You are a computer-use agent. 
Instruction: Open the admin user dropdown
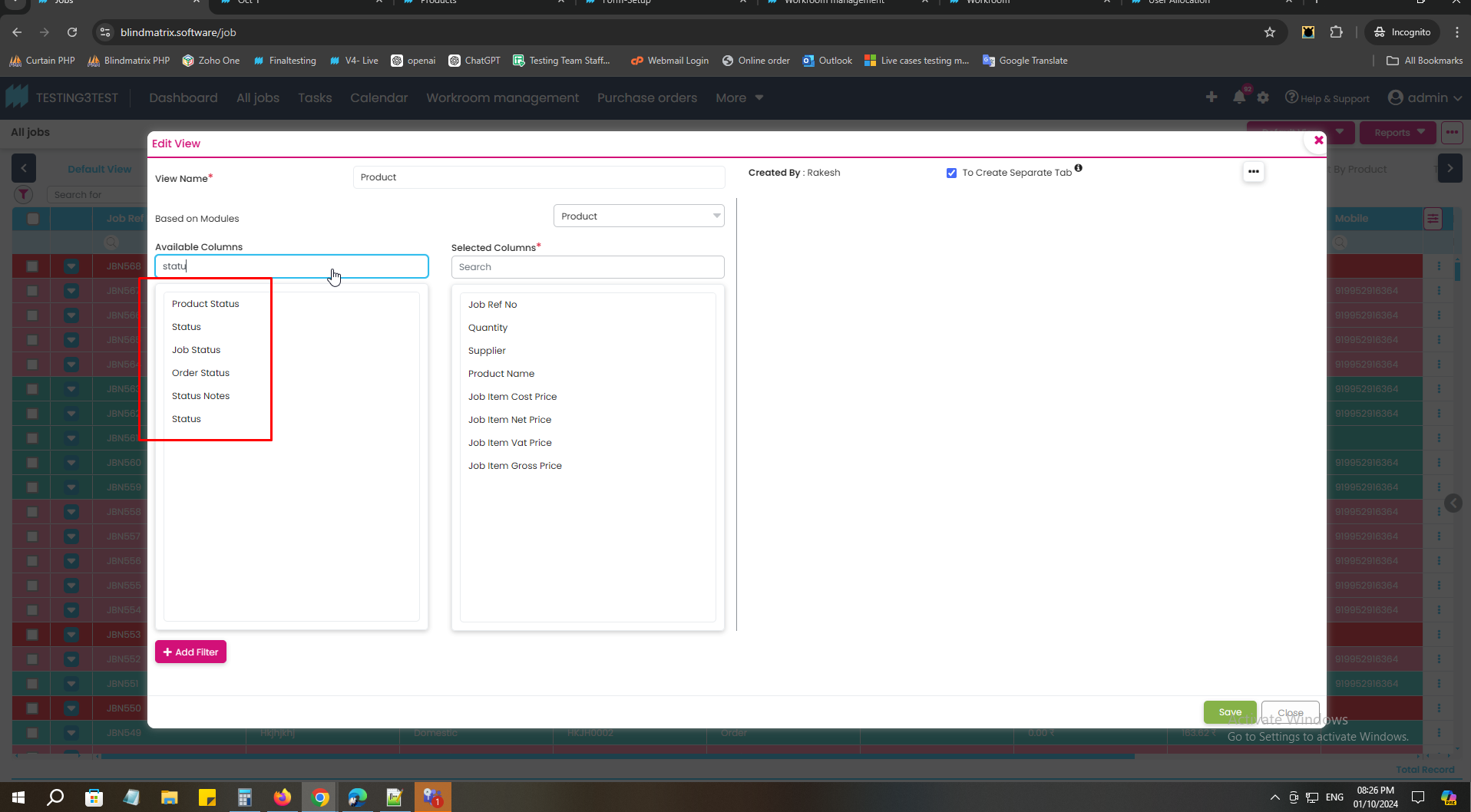(x=1425, y=98)
